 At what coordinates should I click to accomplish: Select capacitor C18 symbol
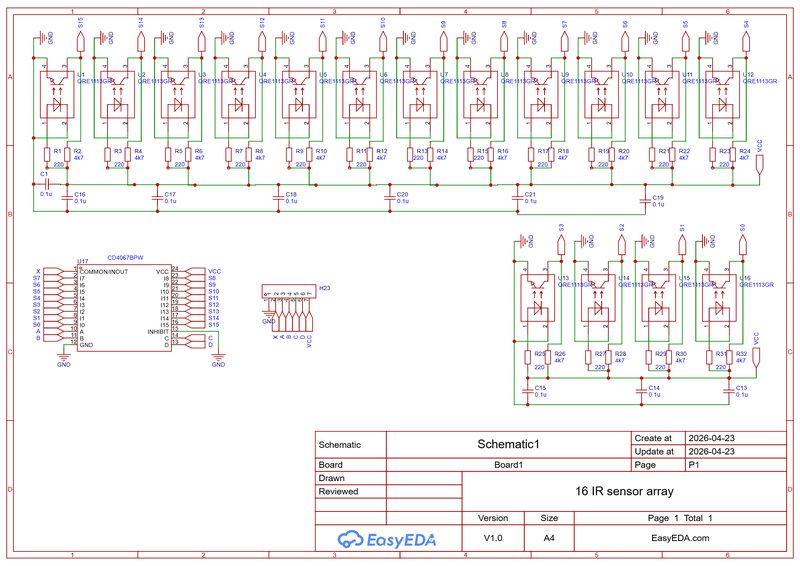[279, 198]
